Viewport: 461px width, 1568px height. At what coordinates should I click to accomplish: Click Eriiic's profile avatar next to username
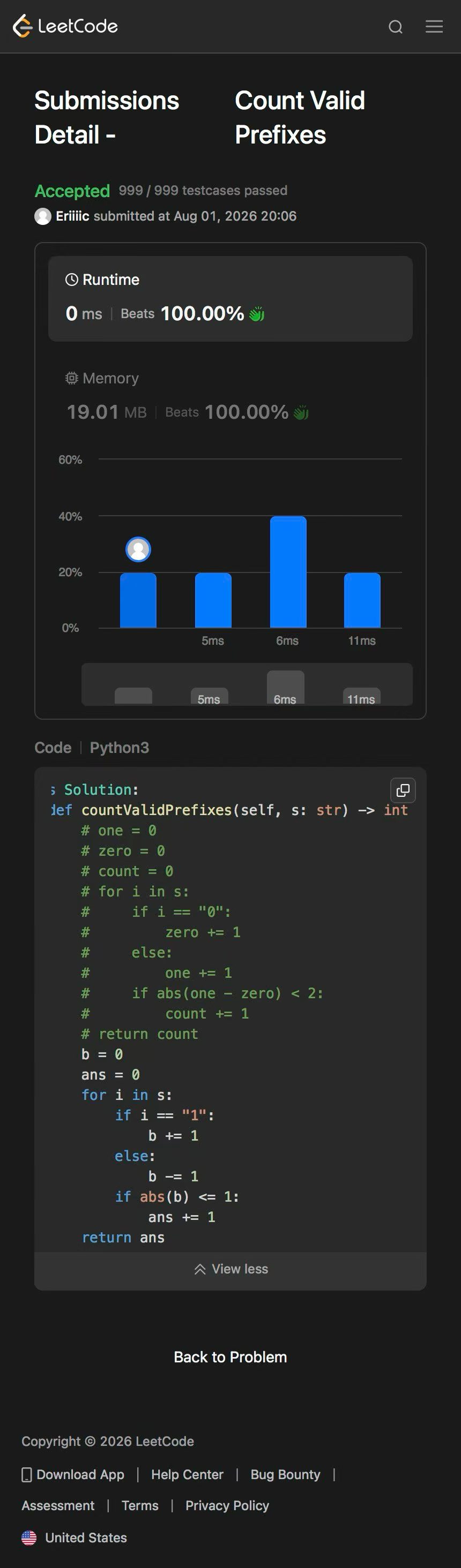(x=43, y=216)
